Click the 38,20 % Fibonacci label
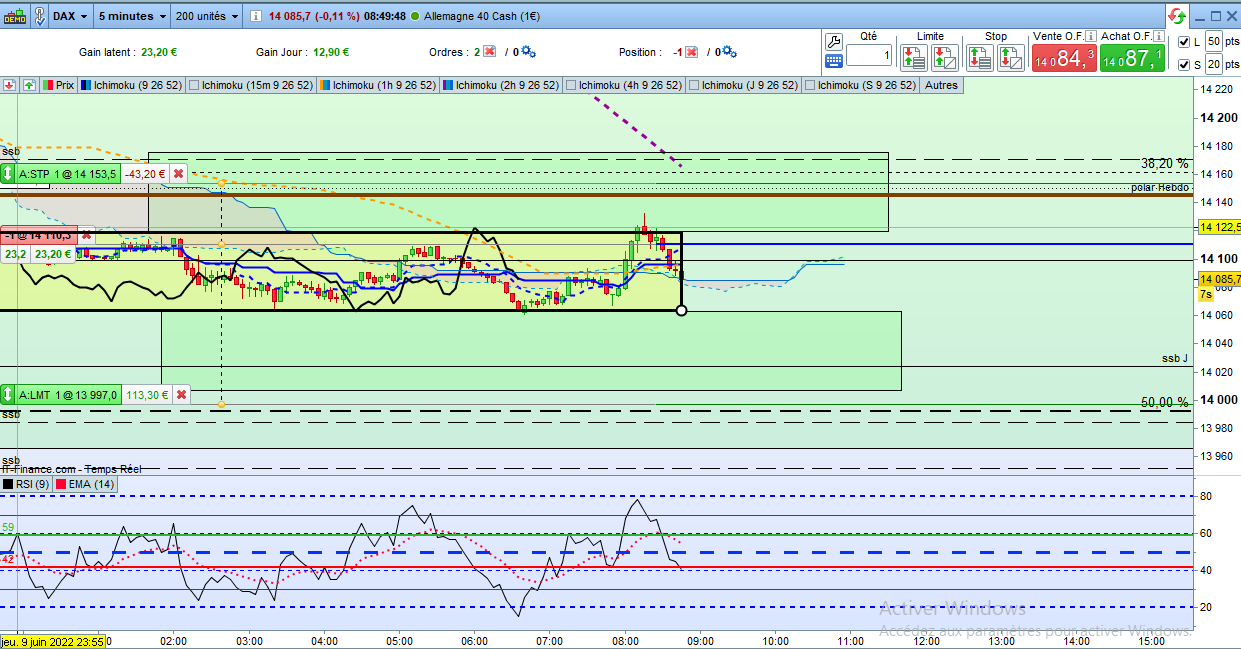 [1165, 163]
